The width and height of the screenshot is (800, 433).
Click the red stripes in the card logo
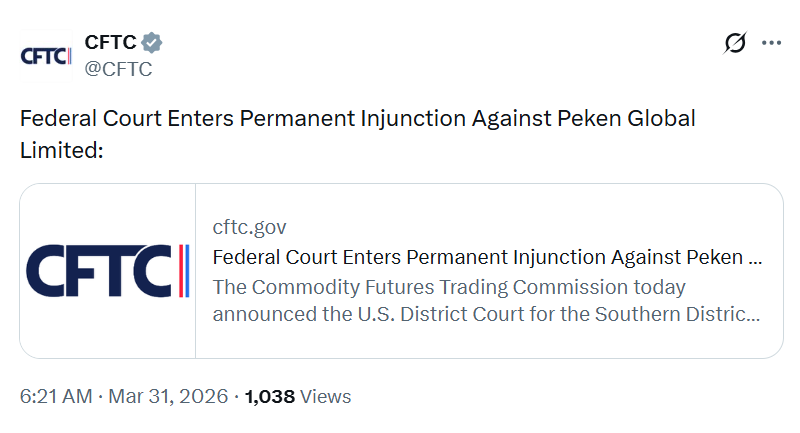coord(183,271)
